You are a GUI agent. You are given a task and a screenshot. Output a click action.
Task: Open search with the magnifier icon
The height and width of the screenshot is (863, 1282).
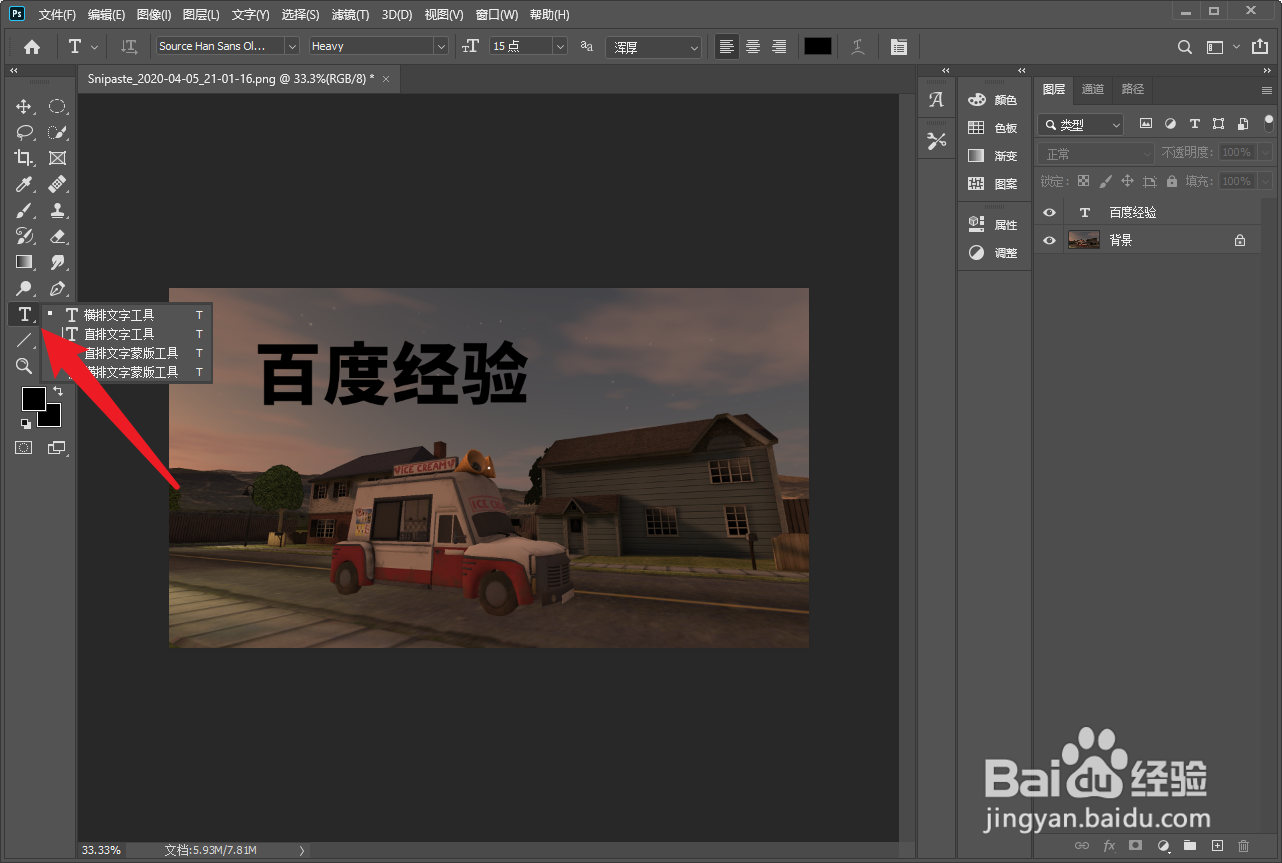1185,47
